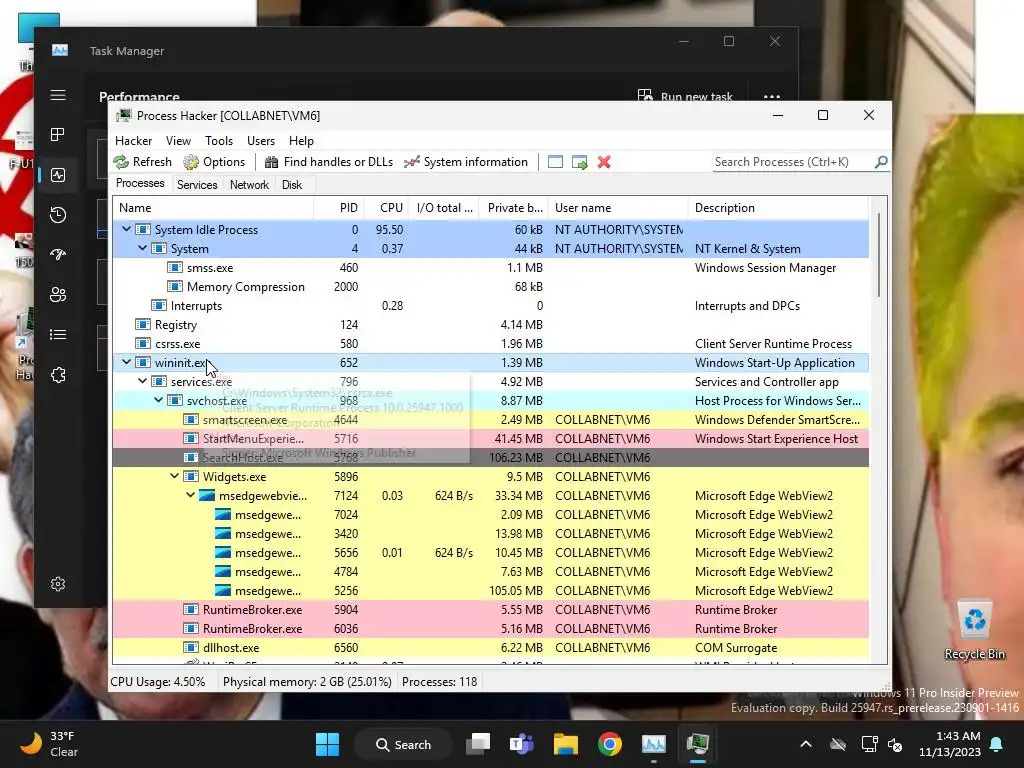The width and height of the screenshot is (1024, 768).
Task: Open Task Manager Users page icon
Action: (58, 295)
